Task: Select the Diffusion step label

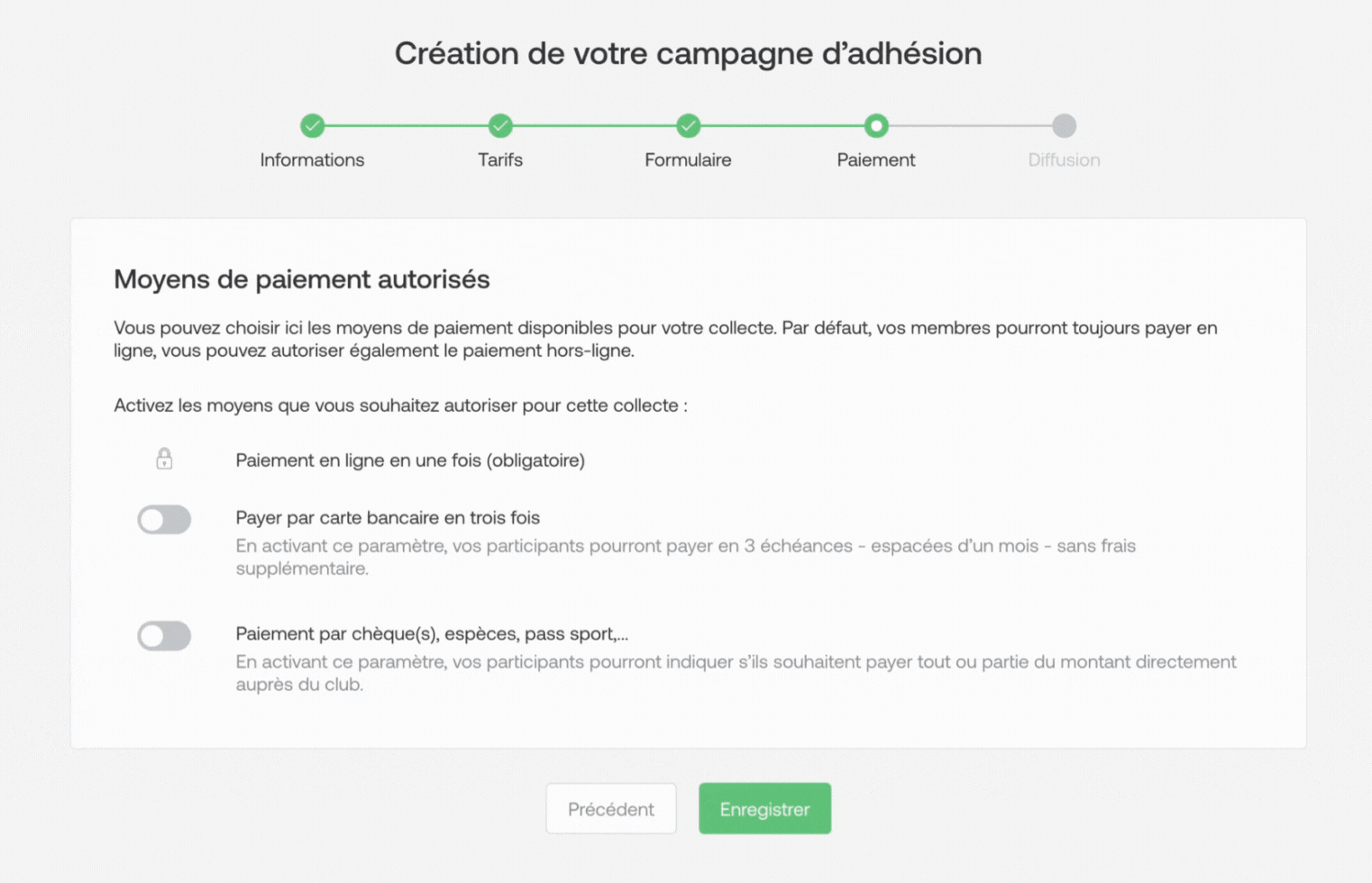Action: 1064,159
